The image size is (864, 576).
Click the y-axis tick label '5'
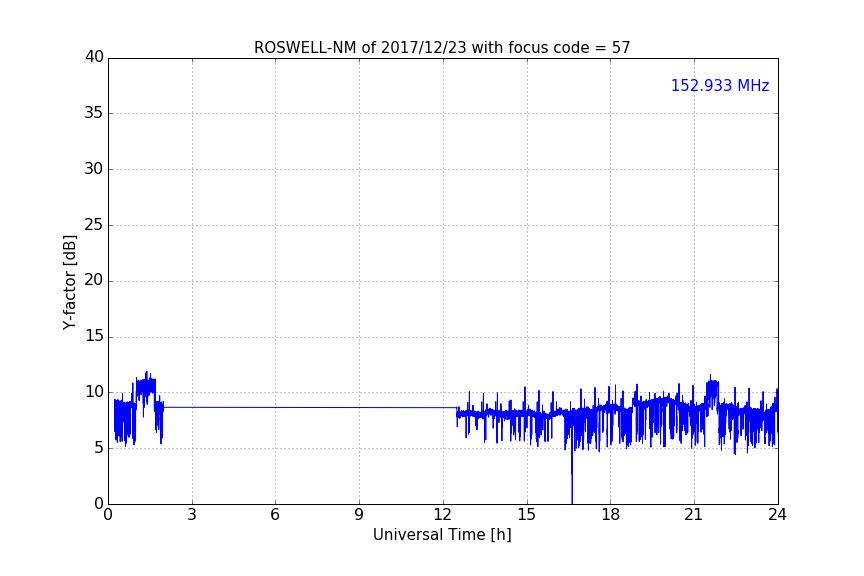click(99, 448)
